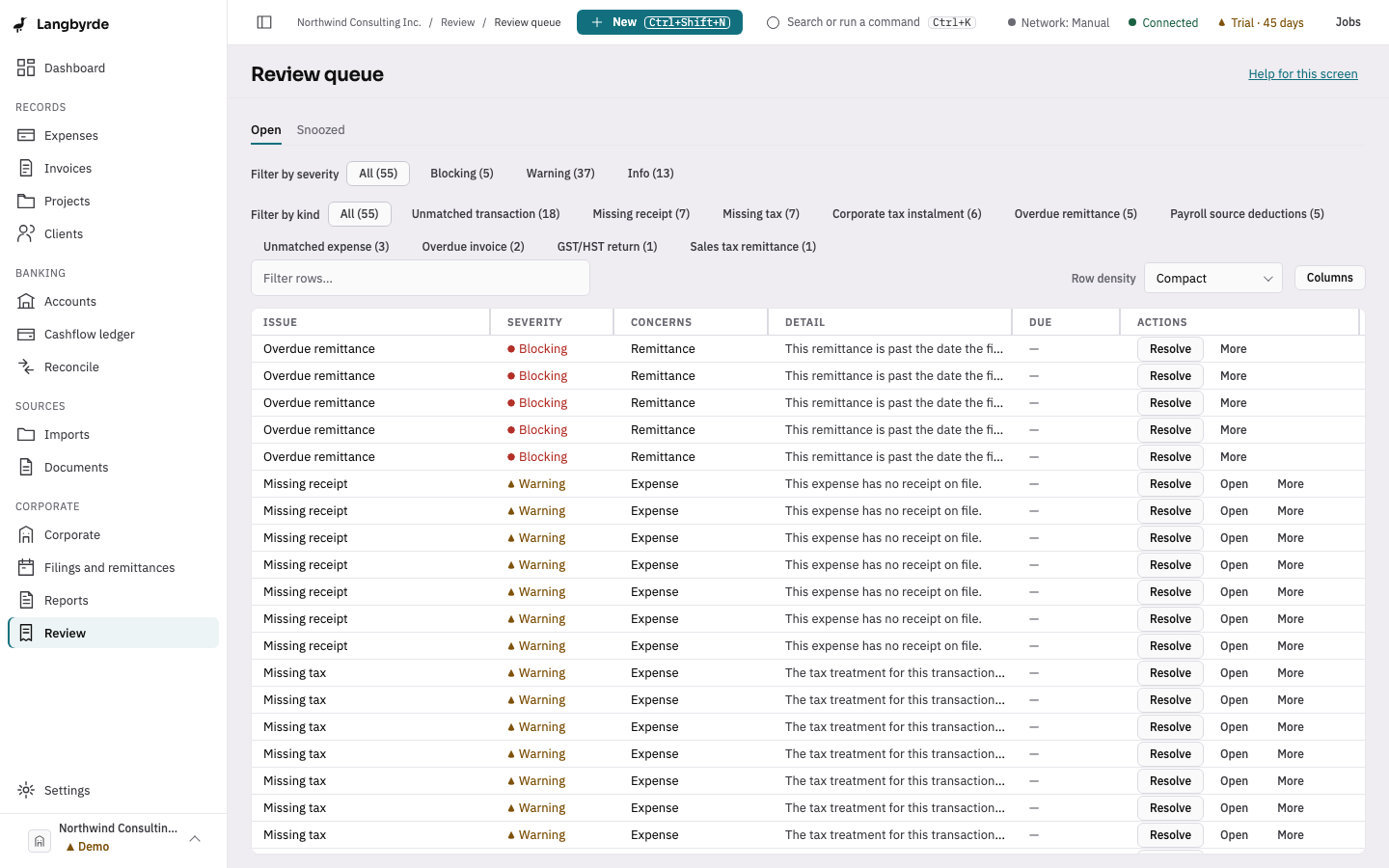Click the Clients people icon

[26, 233]
